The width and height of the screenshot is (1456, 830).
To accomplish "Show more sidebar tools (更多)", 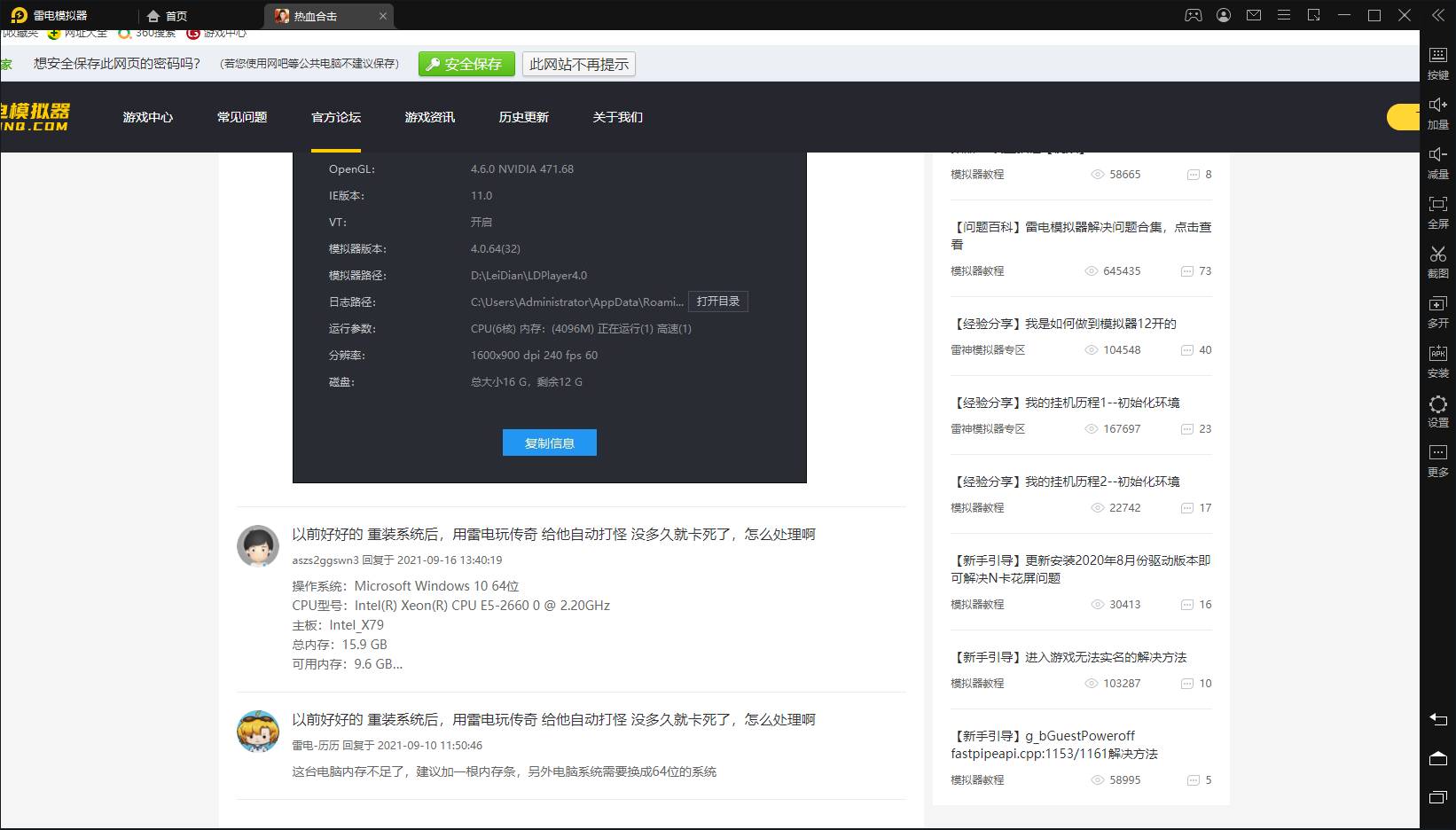I will [1437, 459].
